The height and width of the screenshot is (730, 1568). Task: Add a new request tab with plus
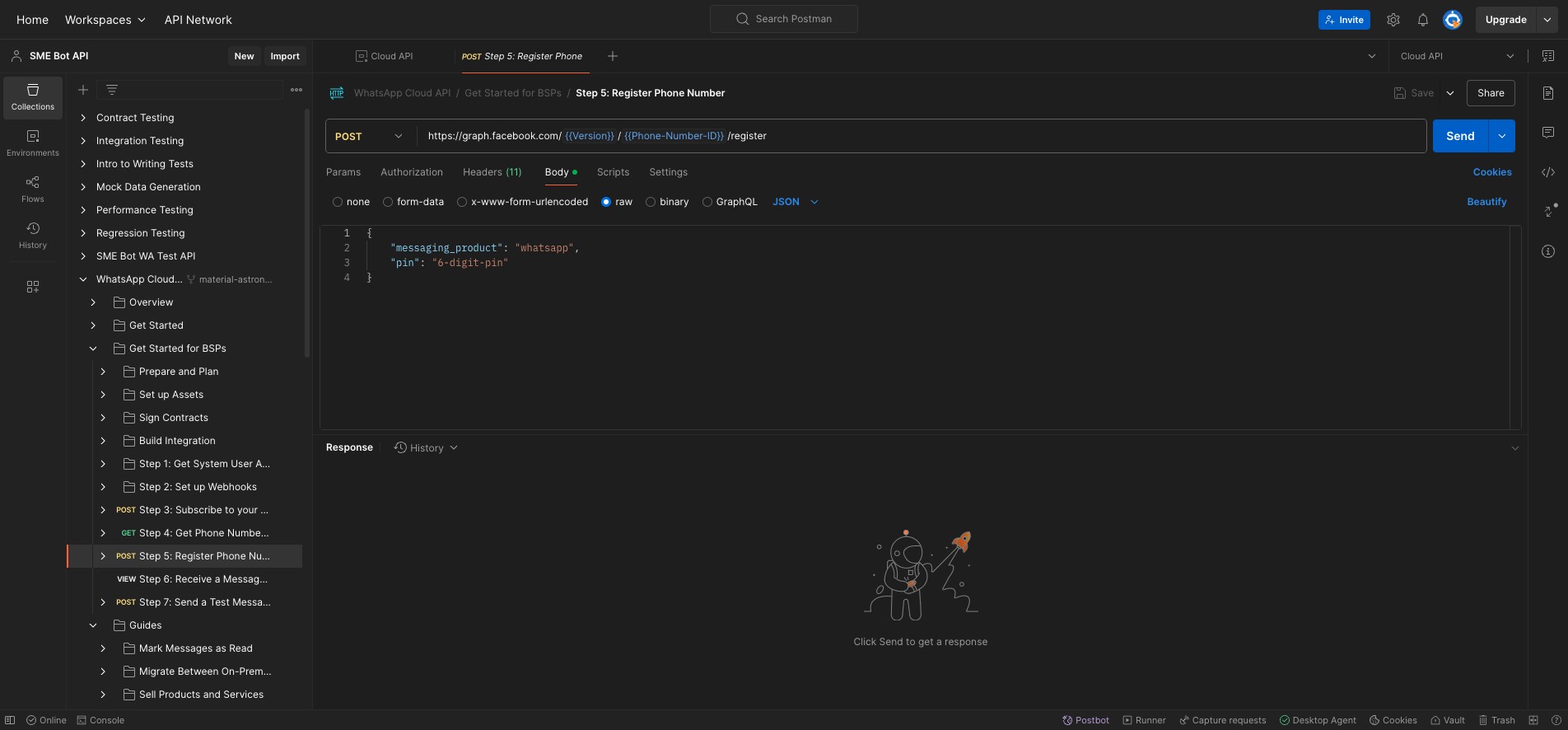(x=613, y=56)
